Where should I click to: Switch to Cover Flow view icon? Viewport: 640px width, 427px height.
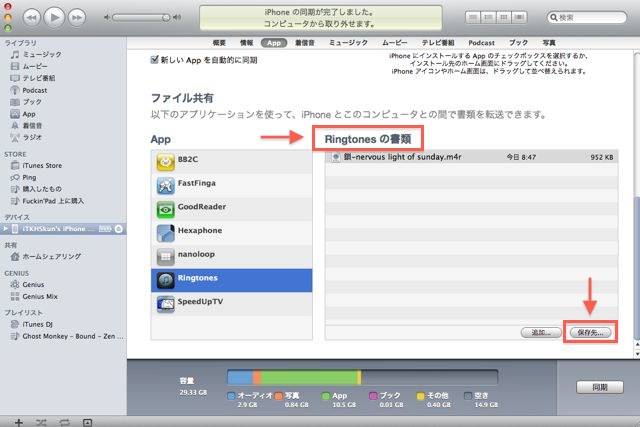(519, 17)
